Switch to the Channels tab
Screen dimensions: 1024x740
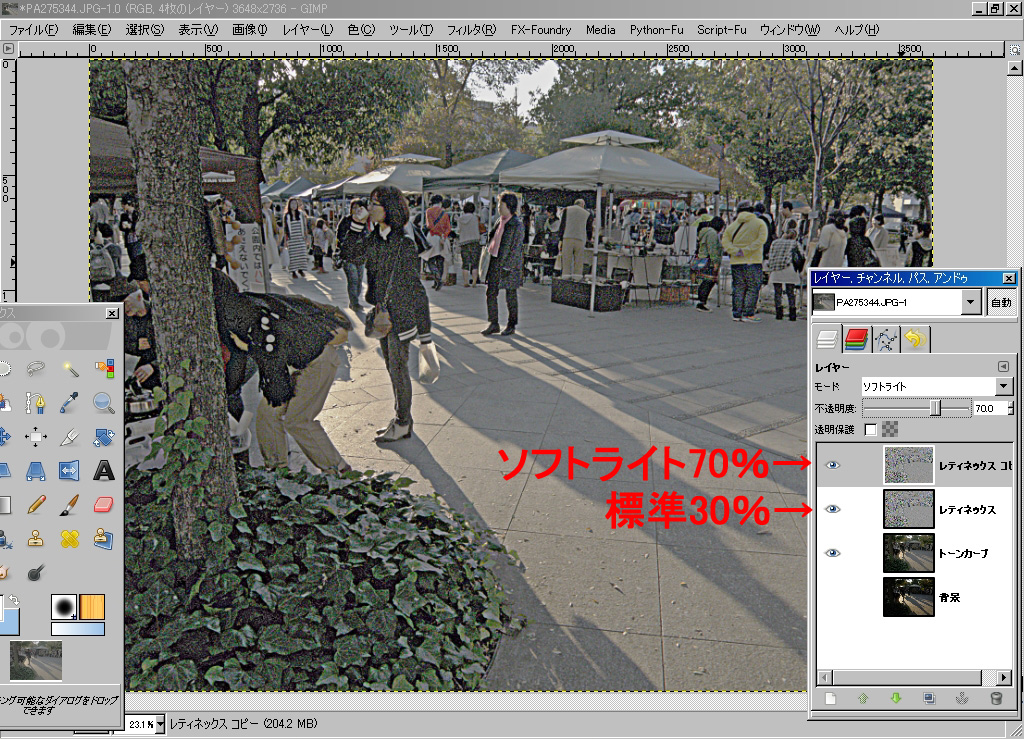856,339
